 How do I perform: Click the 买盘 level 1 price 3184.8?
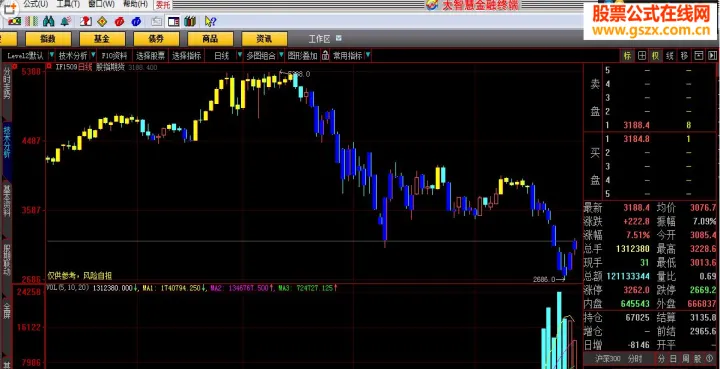(637, 139)
